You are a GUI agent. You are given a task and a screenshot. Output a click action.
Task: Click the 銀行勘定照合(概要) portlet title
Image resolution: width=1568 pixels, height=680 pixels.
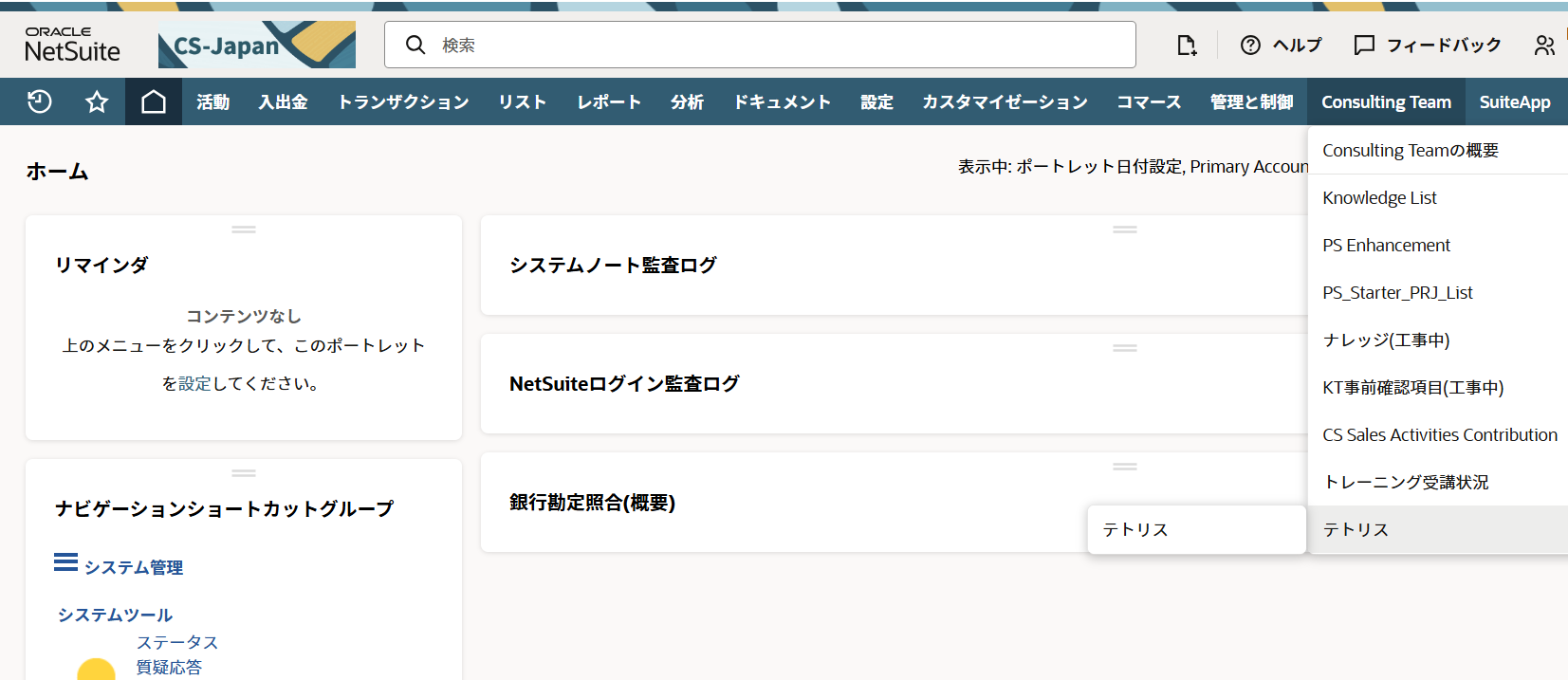click(592, 502)
